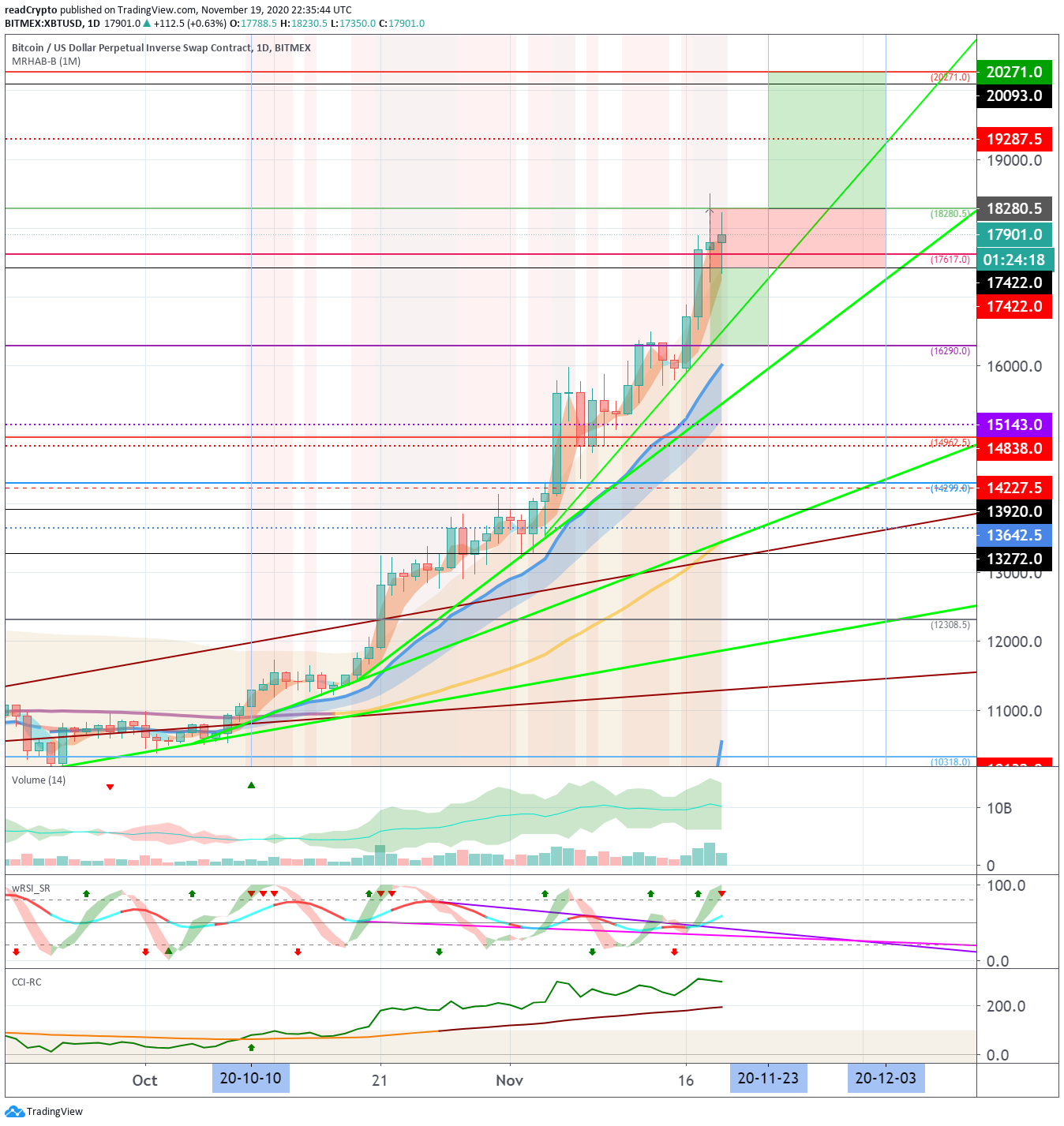Click the green arrow in CCI-RC pane
Image resolution: width=1064 pixels, height=1126 pixels.
coord(251,1047)
